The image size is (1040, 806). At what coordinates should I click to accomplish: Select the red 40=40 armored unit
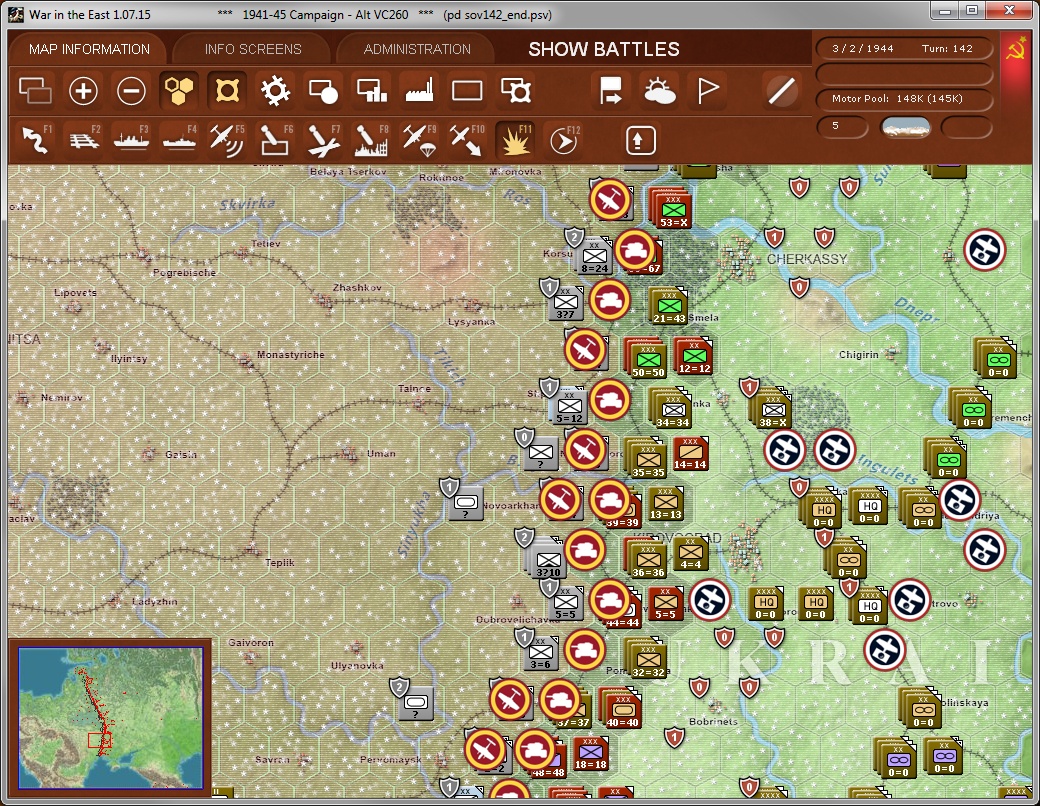(x=622, y=710)
